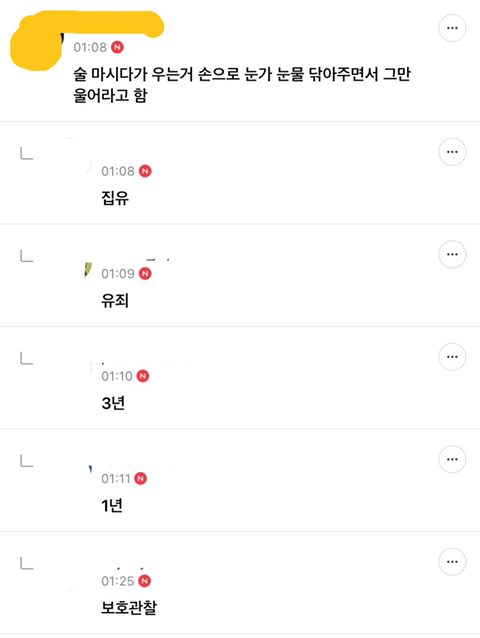Select the reply text 보호관찰

click(129, 608)
